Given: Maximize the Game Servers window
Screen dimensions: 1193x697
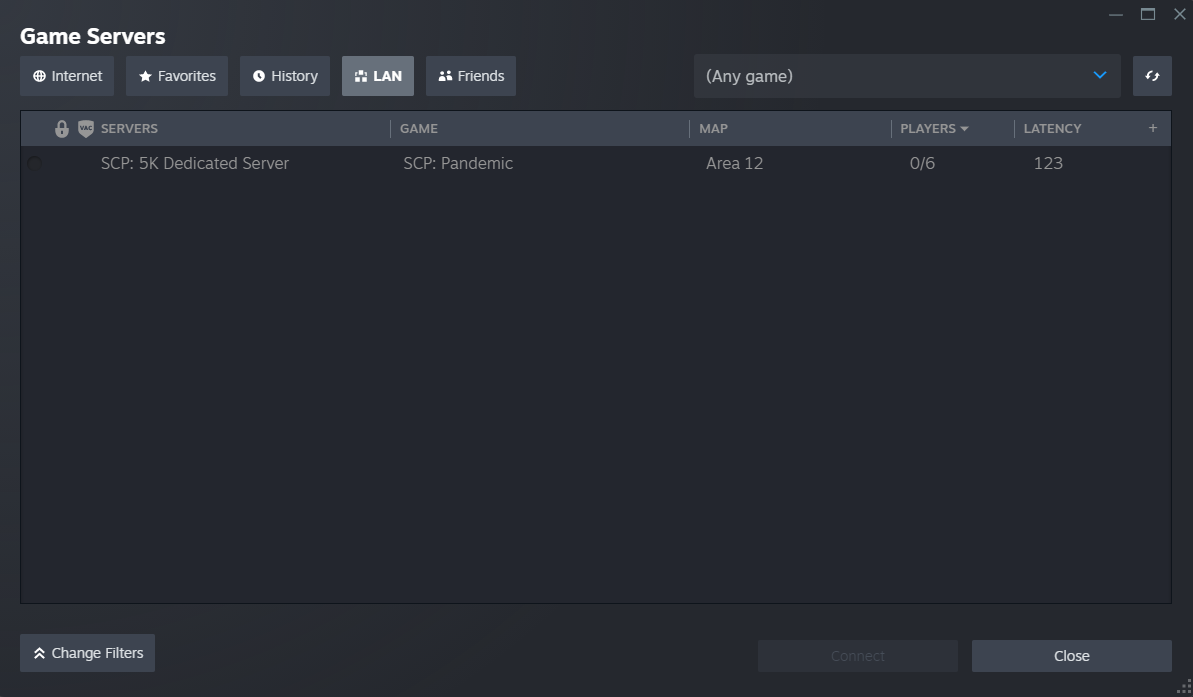Looking at the screenshot, I should click(x=1148, y=14).
